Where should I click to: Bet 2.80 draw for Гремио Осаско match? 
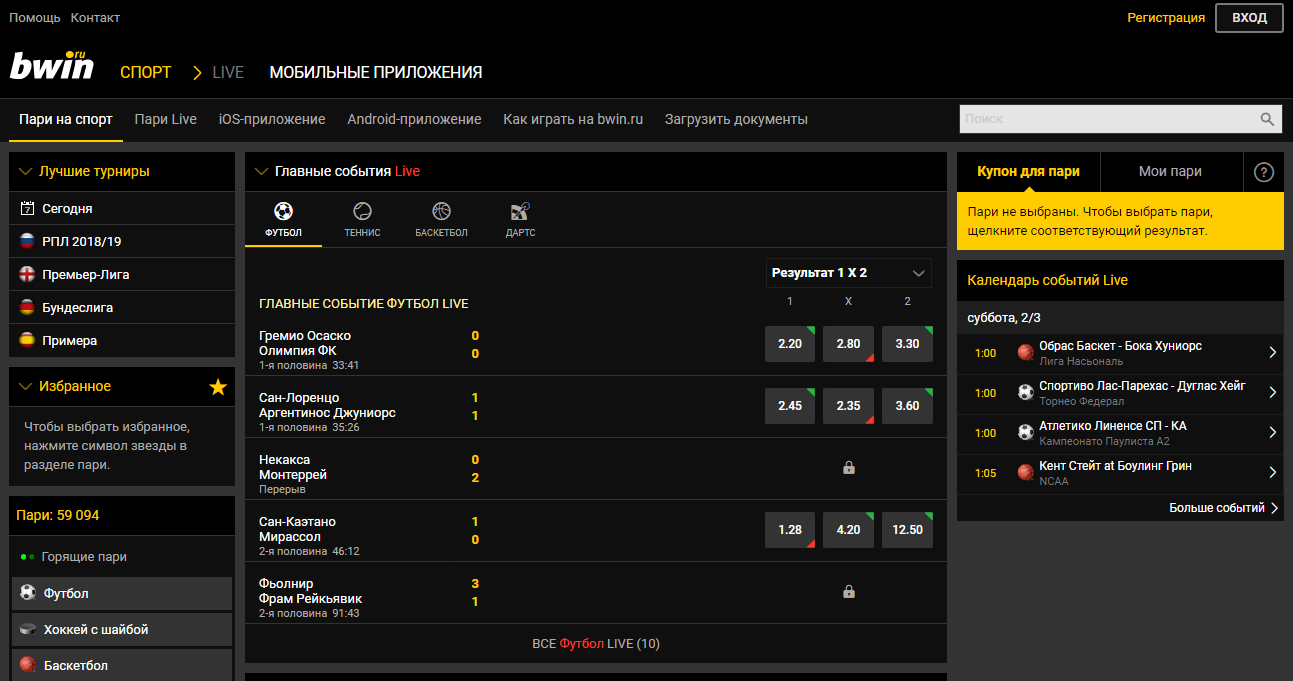coord(848,344)
